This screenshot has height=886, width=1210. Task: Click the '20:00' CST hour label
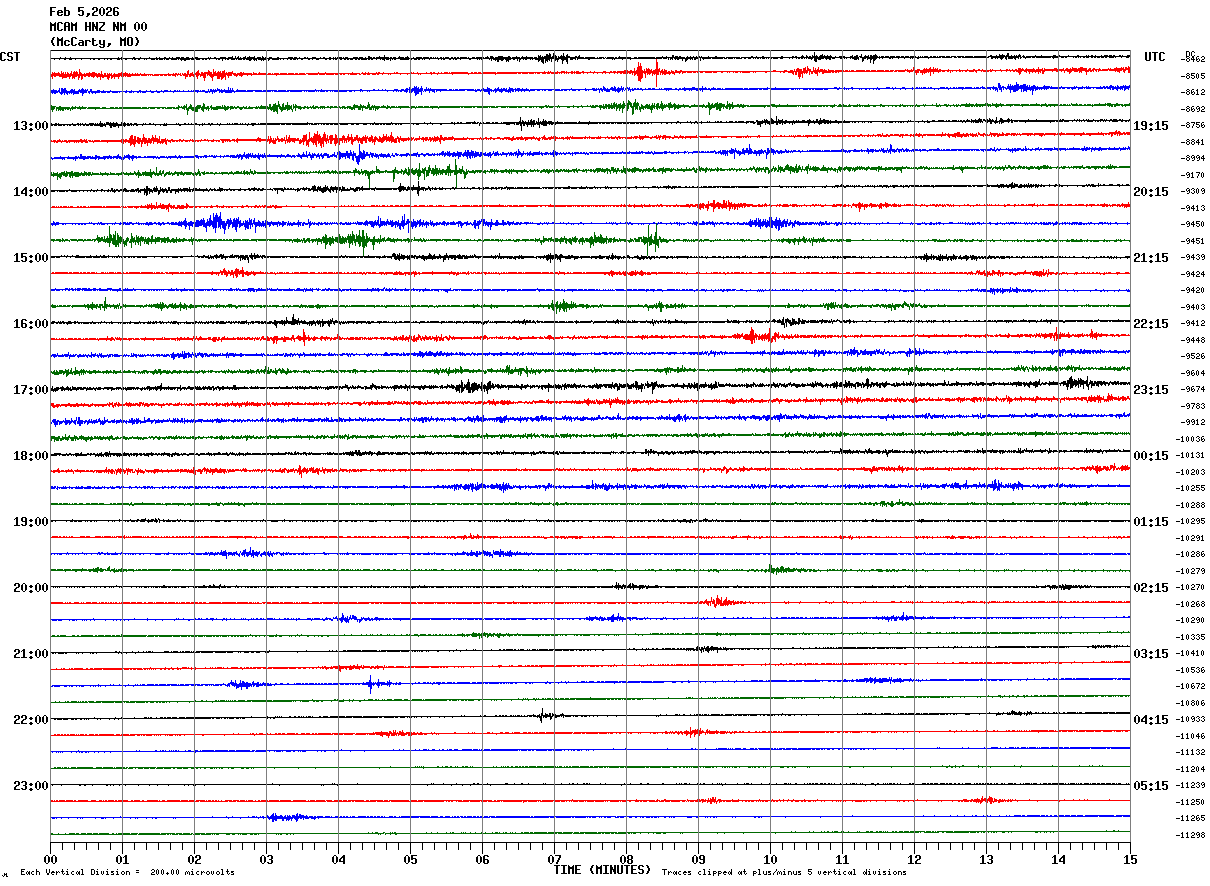click(31, 588)
